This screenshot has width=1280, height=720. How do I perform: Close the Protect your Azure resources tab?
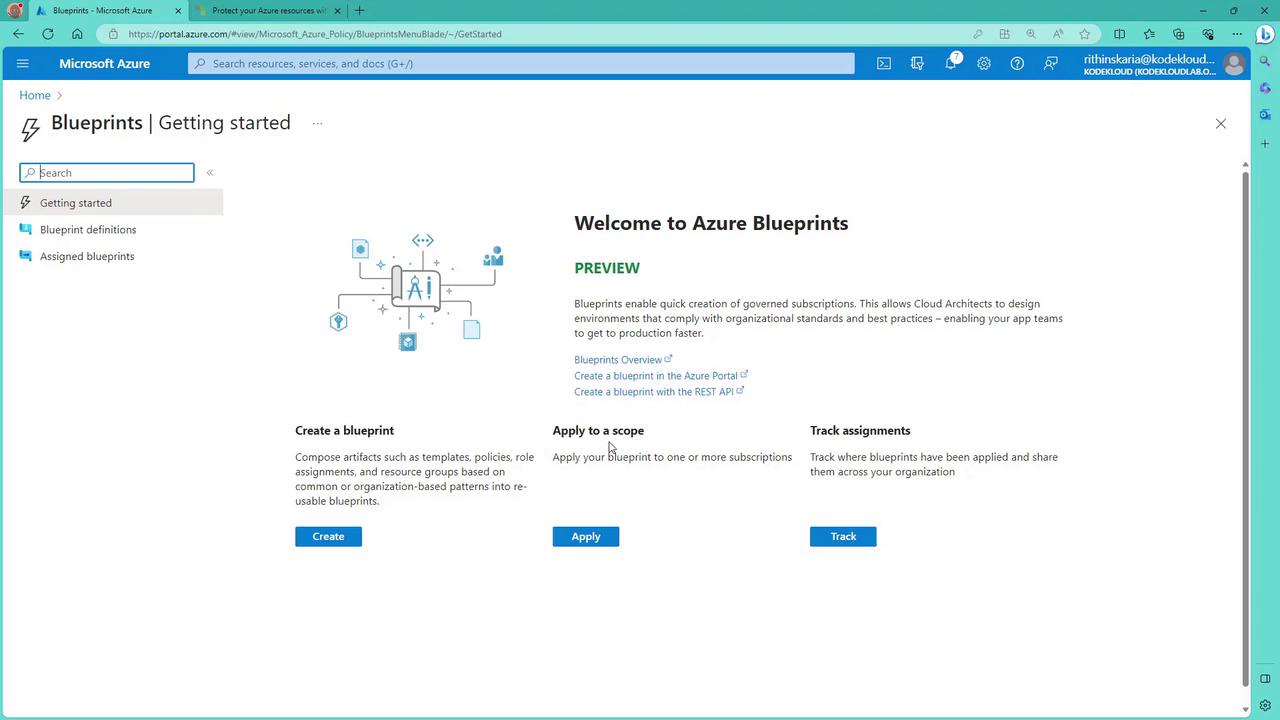tap(337, 11)
